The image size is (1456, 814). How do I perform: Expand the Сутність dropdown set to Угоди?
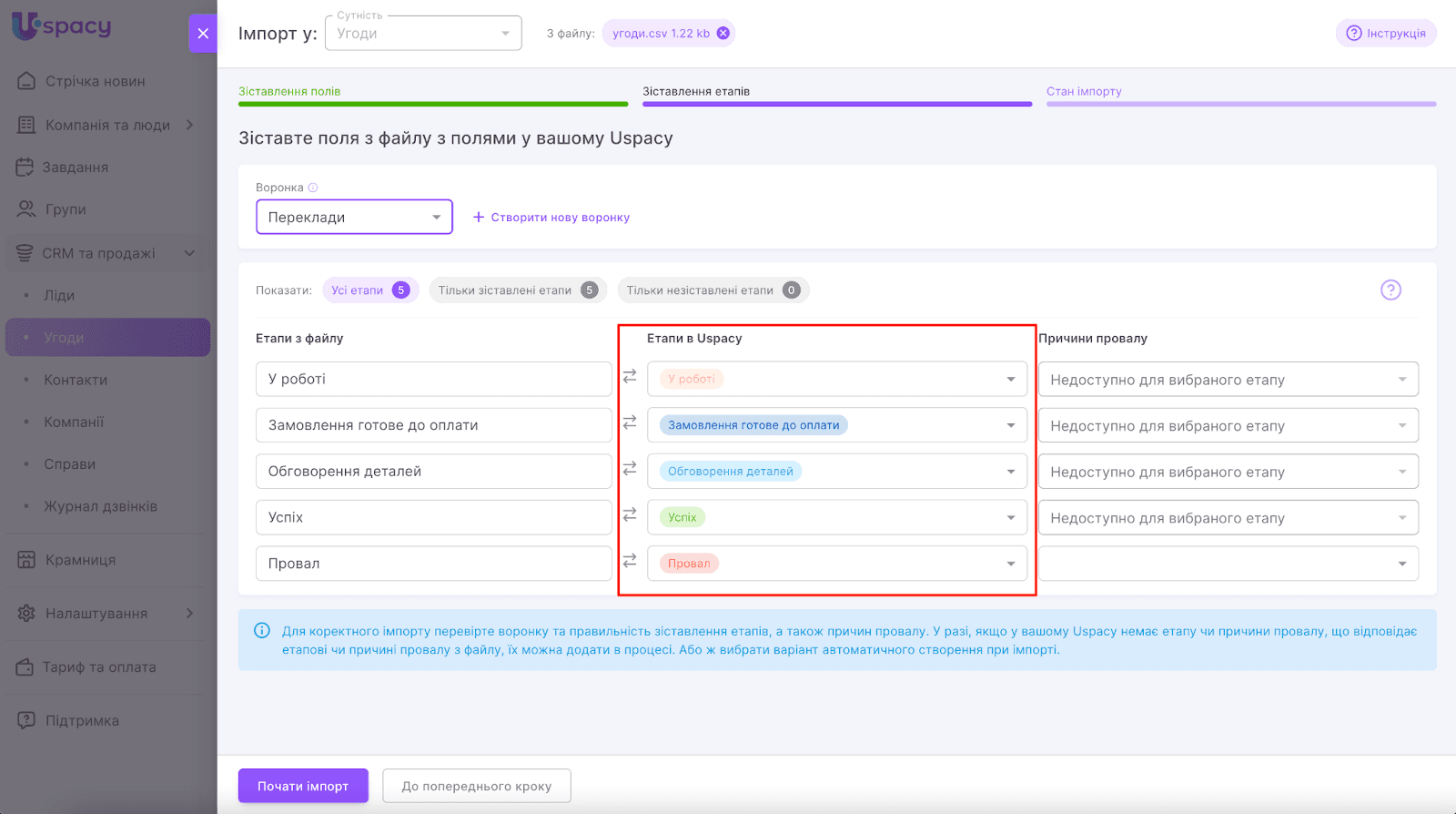click(423, 34)
